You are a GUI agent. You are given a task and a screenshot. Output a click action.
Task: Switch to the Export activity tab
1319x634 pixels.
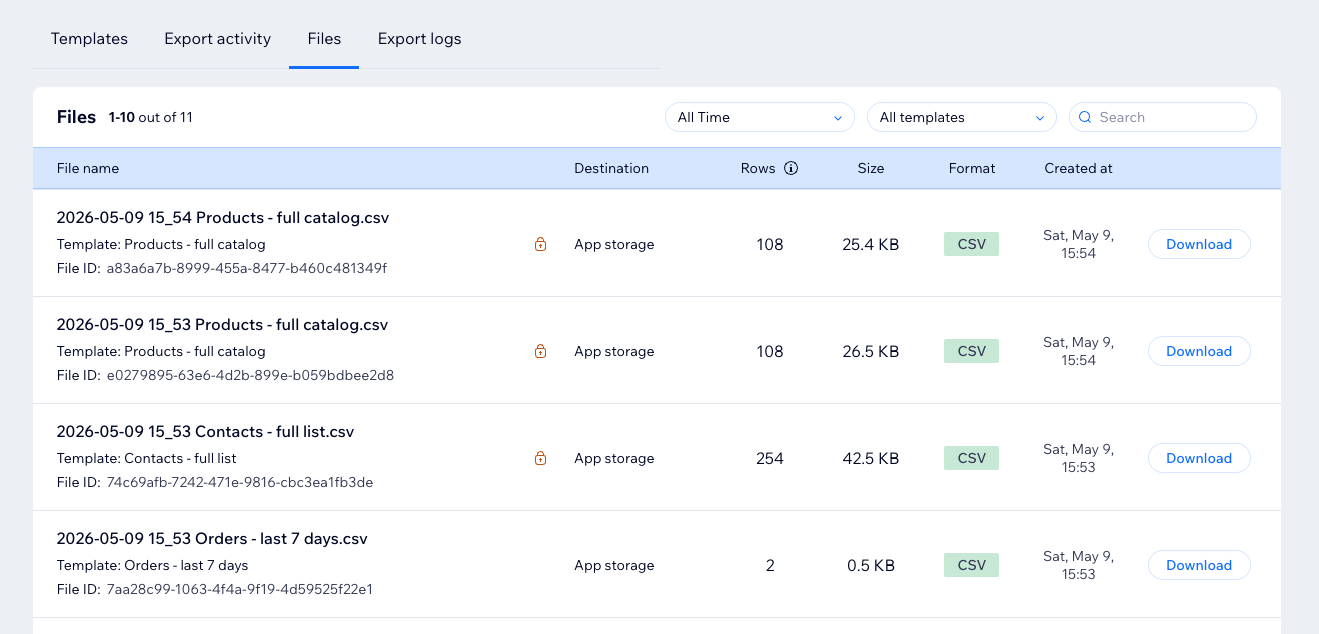[x=217, y=39]
